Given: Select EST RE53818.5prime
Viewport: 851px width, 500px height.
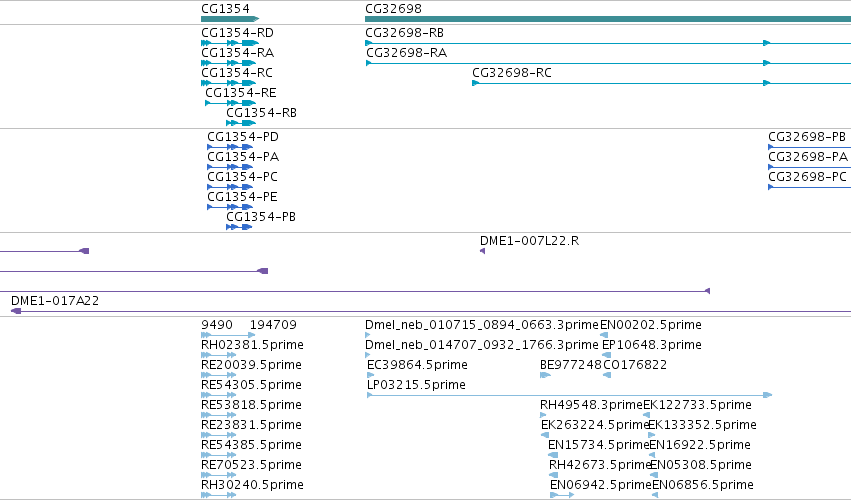Looking at the screenshot, I should tap(251, 405).
